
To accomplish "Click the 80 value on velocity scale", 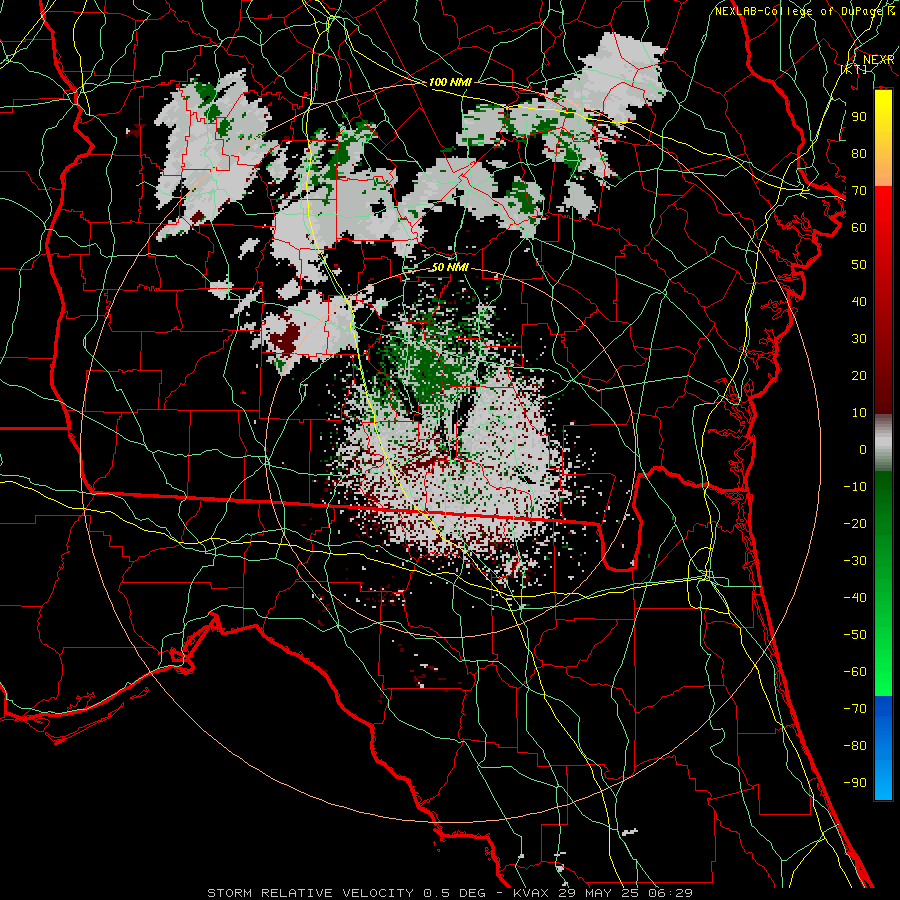I will (x=859, y=154).
